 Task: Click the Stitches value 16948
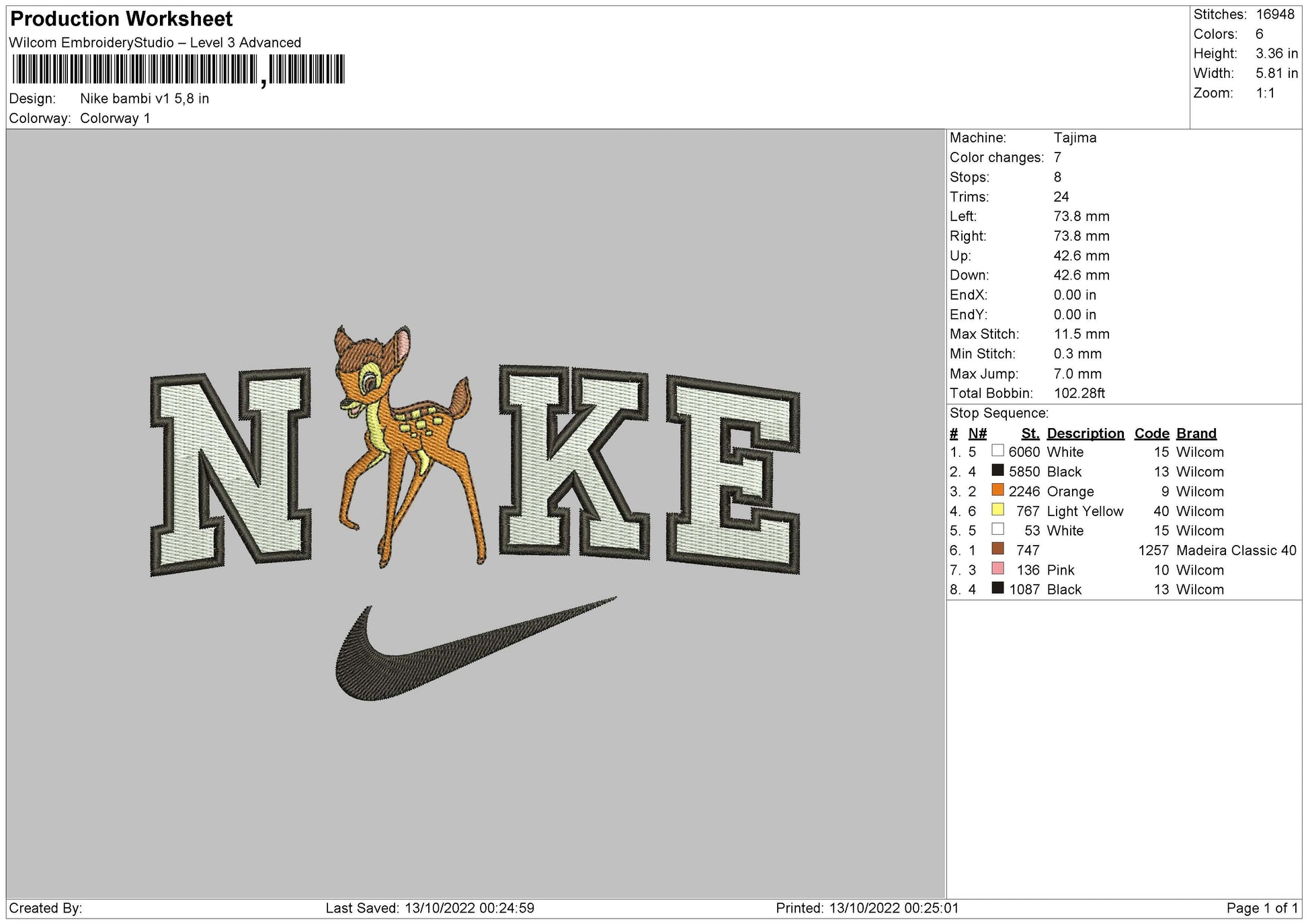[x=1275, y=14]
